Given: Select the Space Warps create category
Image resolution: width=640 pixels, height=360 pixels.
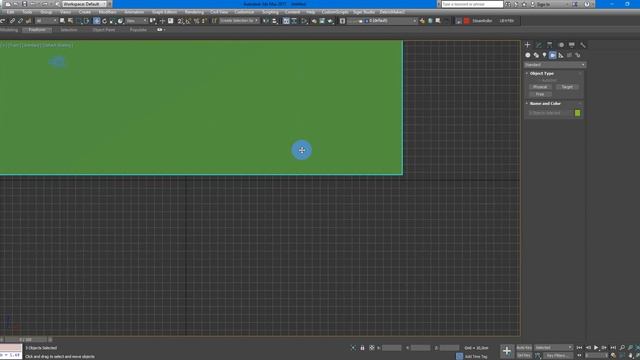Looking at the screenshot, I should [x=569, y=55].
